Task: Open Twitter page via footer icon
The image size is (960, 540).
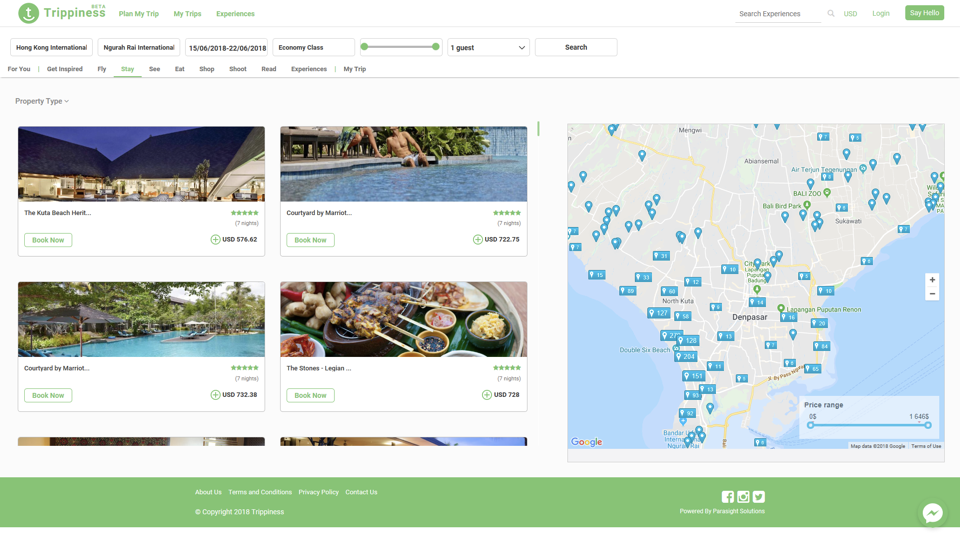Action: [x=759, y=497]
